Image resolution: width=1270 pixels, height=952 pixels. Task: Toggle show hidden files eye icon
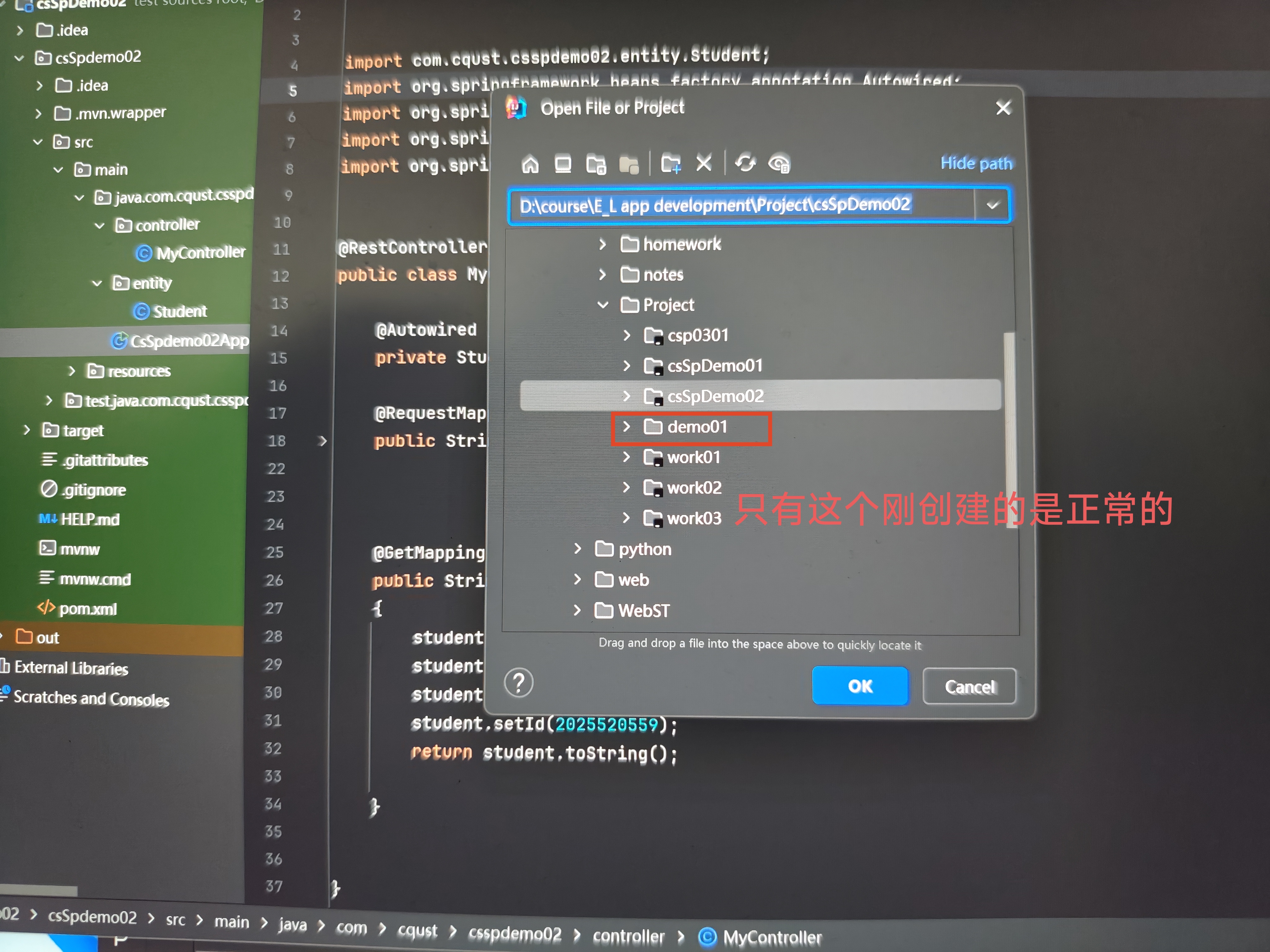[x=779, y=164]
